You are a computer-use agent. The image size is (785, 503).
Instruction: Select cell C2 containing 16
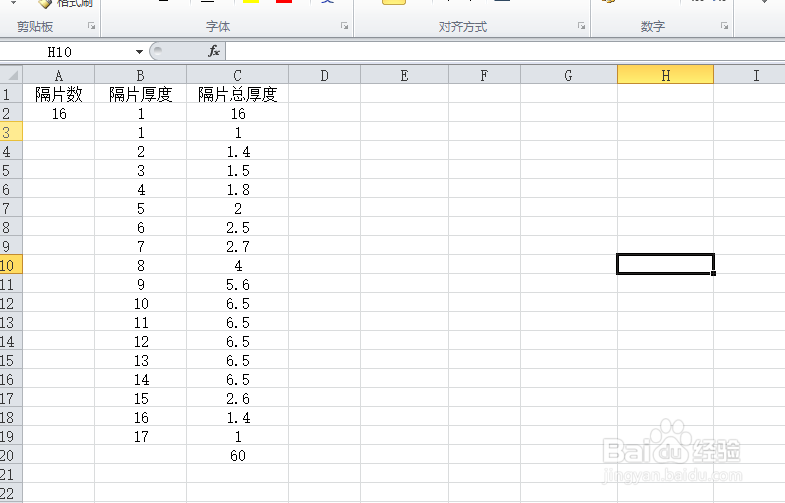tap(238, 113)
